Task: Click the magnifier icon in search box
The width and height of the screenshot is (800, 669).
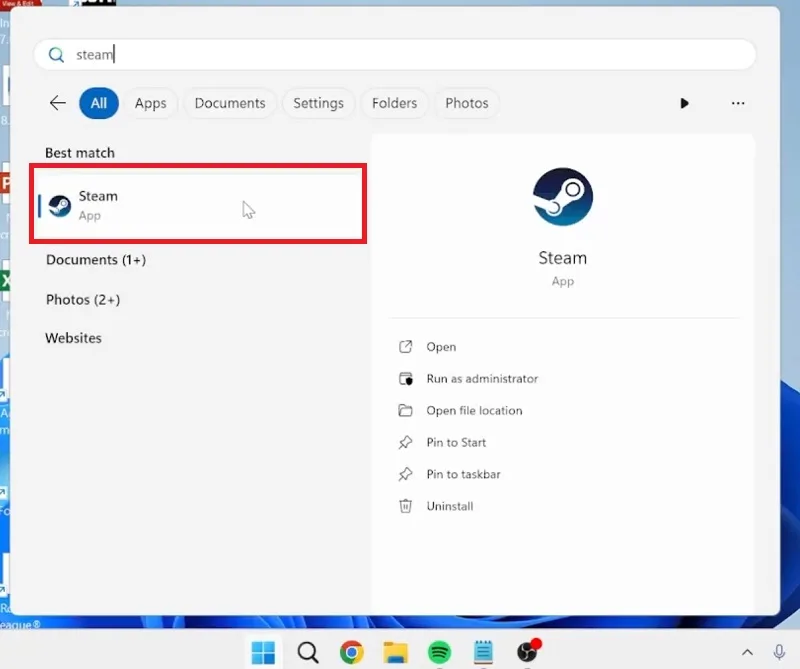Action: 56,55
